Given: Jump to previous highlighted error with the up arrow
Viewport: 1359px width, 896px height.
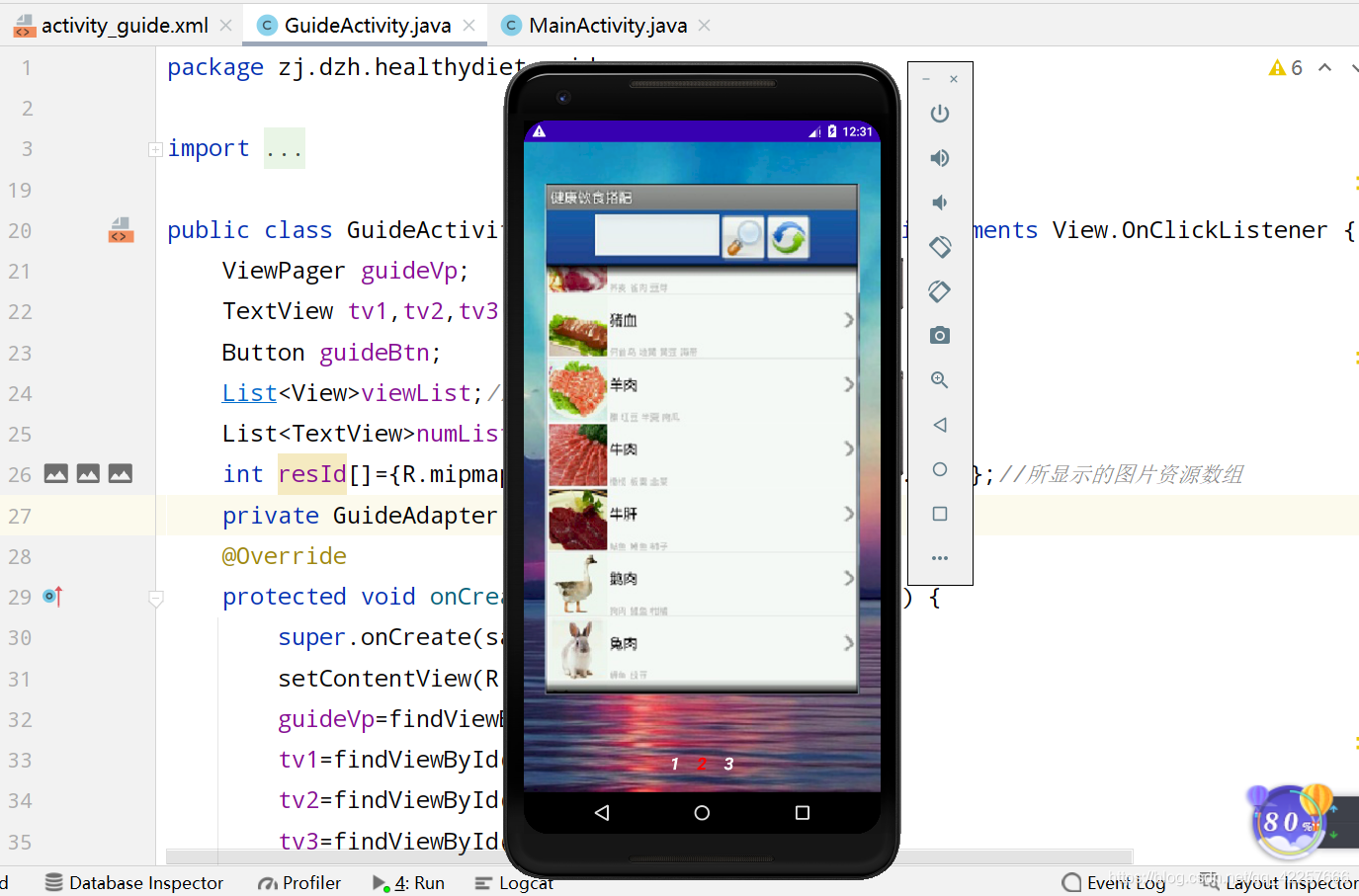Looking at the screenshot, I should [1325, 67].
